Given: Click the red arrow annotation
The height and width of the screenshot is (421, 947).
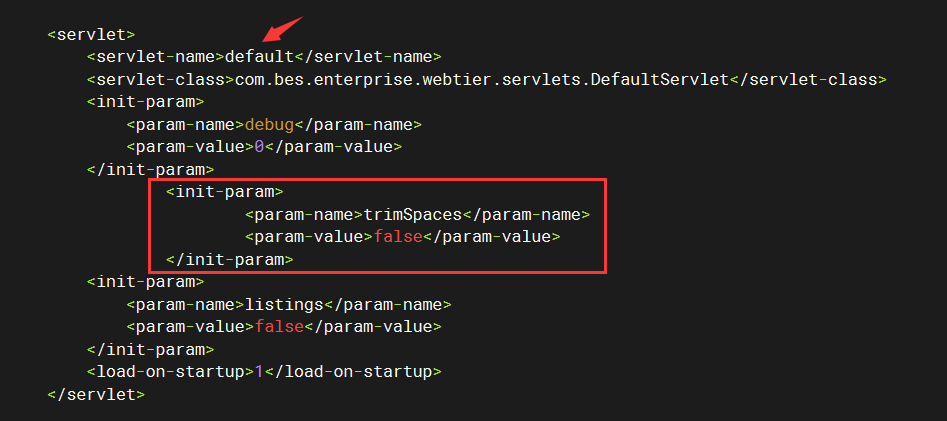Looking at the screenshot, I should pos(279,31).
